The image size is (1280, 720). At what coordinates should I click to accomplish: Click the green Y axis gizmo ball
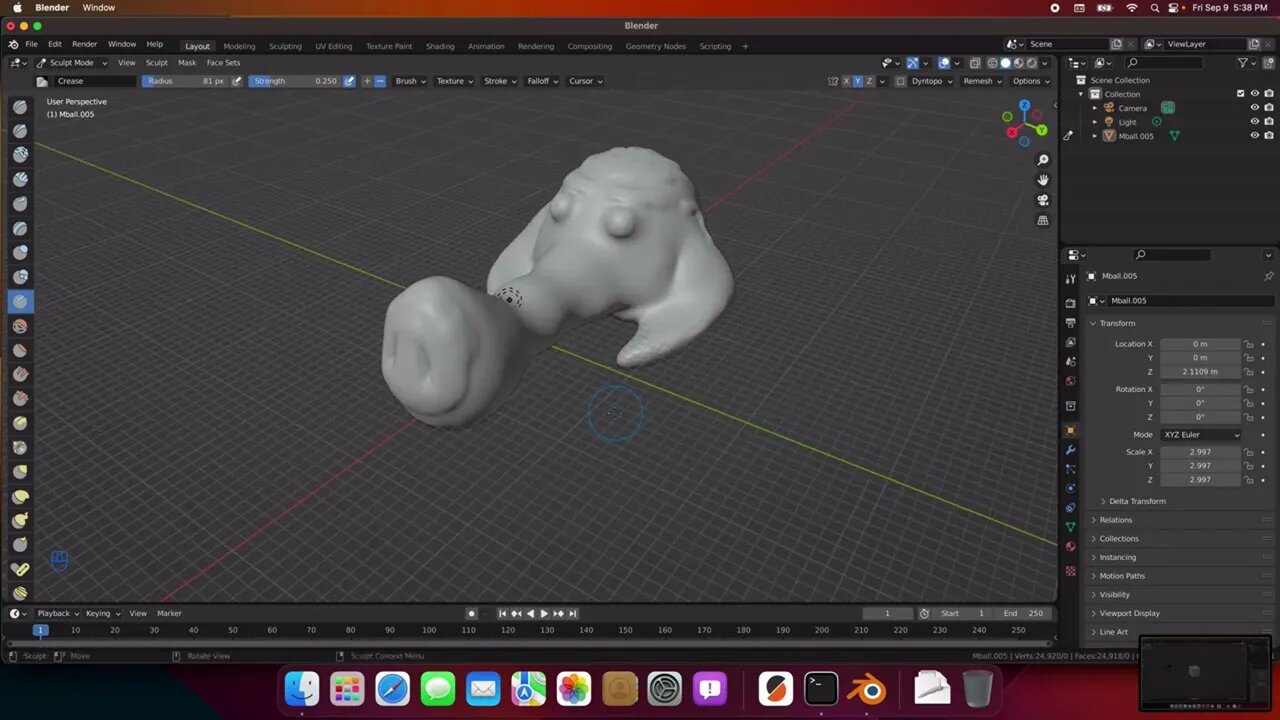pyautogui.click(x=1041, y=130)
